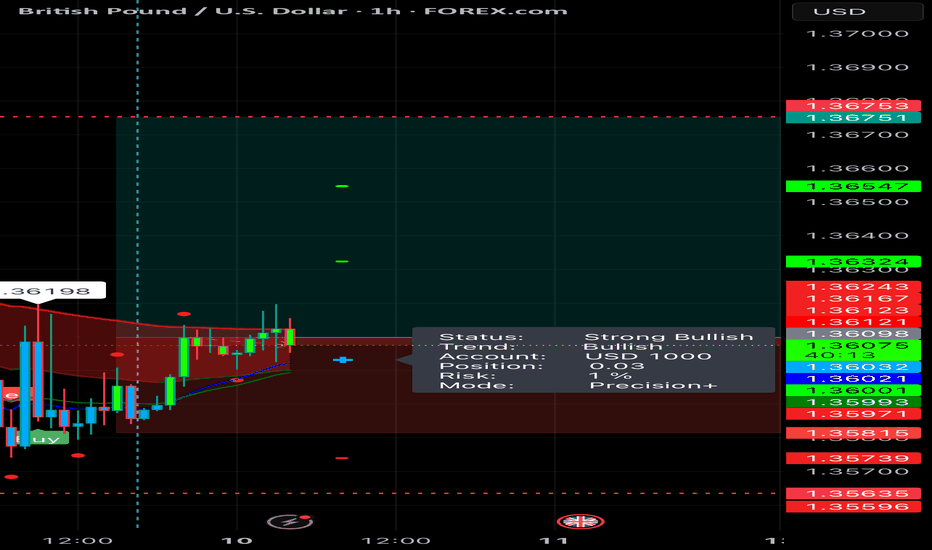Viewport: 932px width, 550px height.
Task: Click the Risk 1 % row
Action: (x=535, y=376)
